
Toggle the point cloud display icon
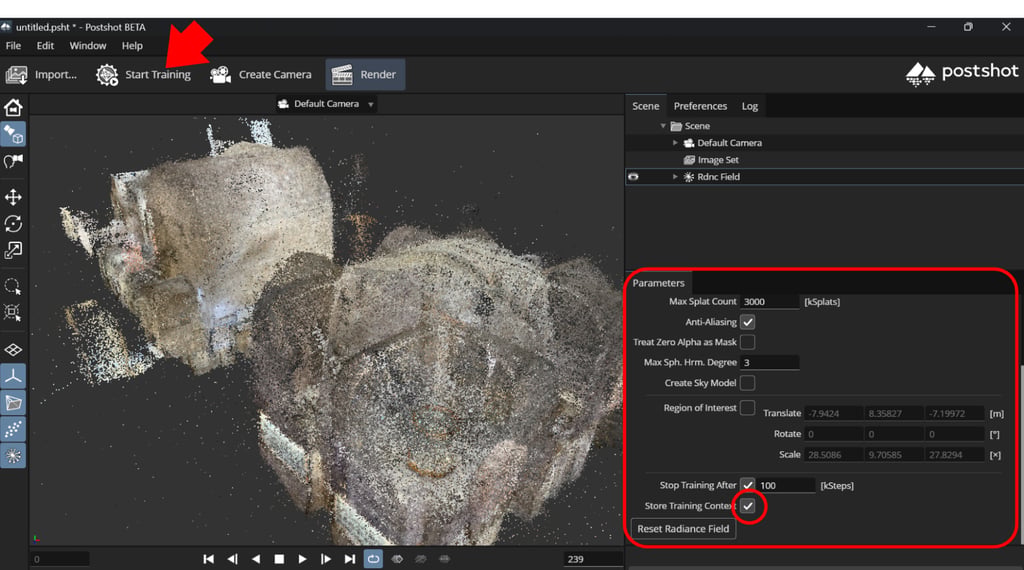point(13,429)
